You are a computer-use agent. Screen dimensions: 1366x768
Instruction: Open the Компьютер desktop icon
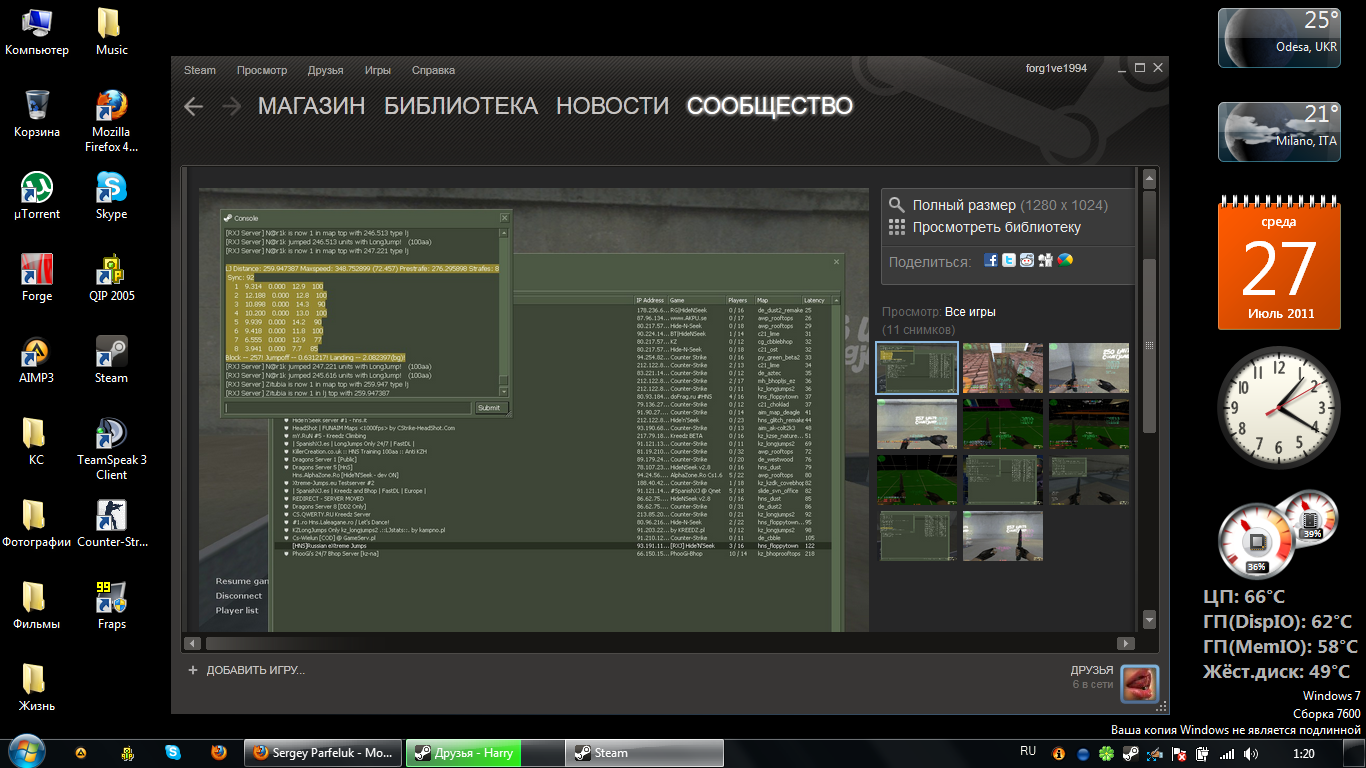pyautogui.click(x=37, y=31)
